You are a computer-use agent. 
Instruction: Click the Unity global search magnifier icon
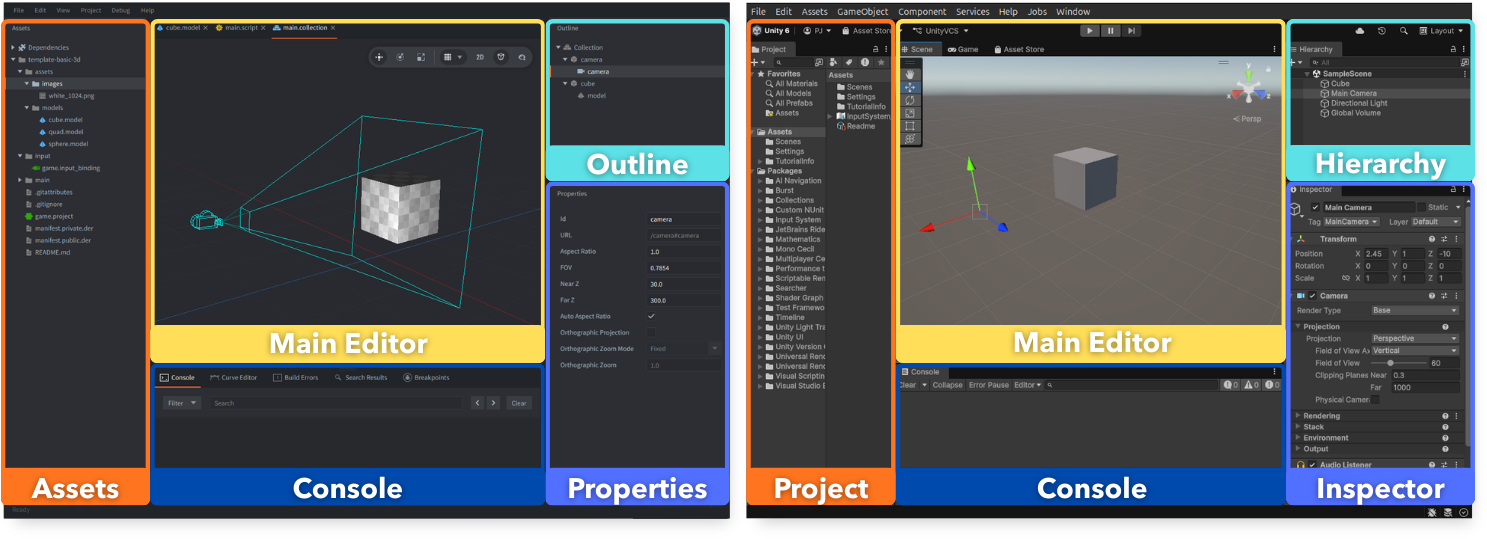[x=1404, y=31]
